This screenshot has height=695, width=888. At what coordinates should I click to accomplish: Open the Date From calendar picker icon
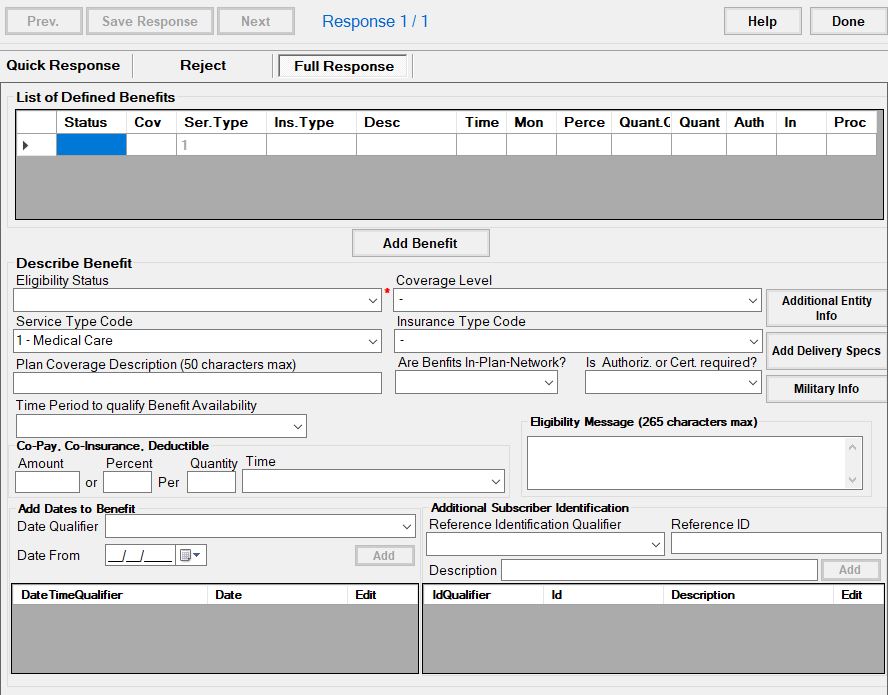click(190, 556)
